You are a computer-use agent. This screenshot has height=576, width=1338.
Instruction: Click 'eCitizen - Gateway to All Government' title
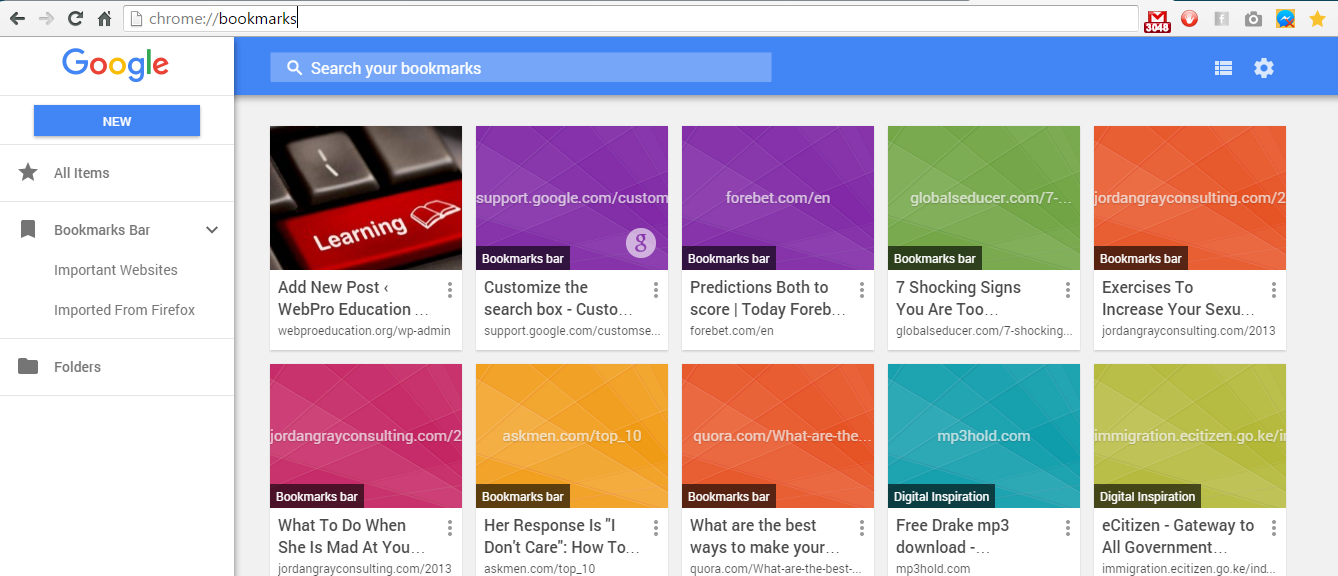coord(1178,536)
